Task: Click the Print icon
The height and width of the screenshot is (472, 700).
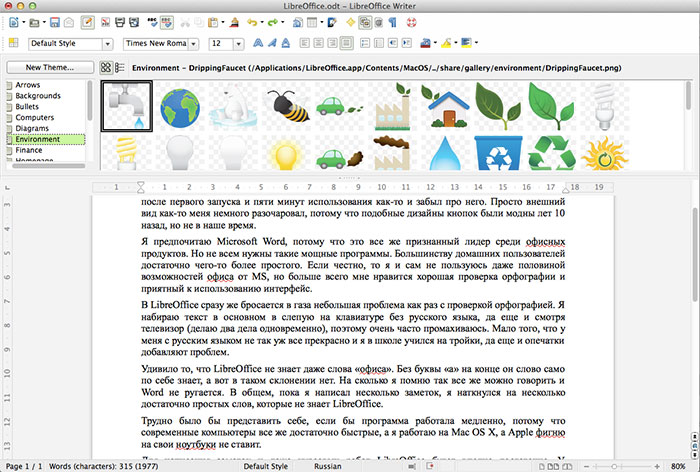Action: [120, 22]
